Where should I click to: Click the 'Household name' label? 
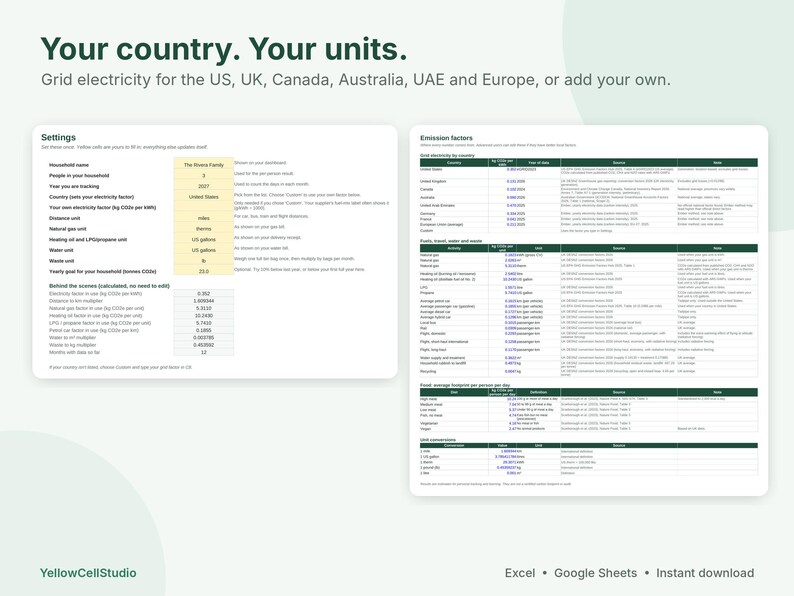click(69, 165)
